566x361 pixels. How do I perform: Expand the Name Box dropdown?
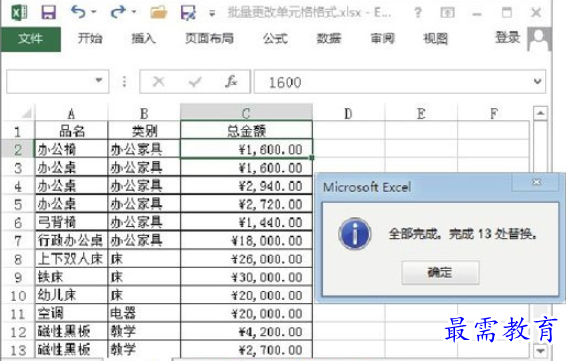tap(99, 81)
